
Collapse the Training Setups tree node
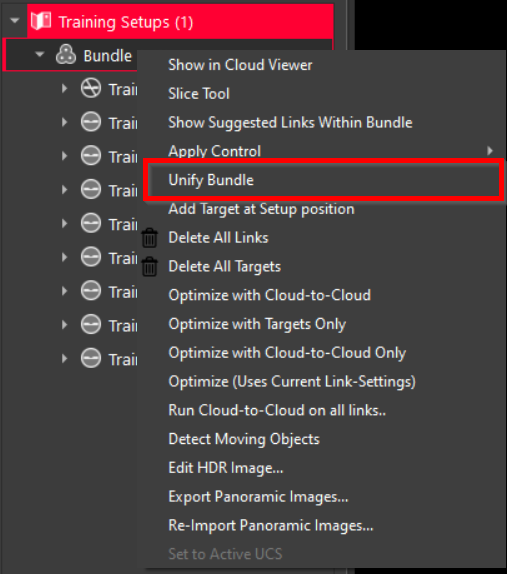tap(15, 20)
